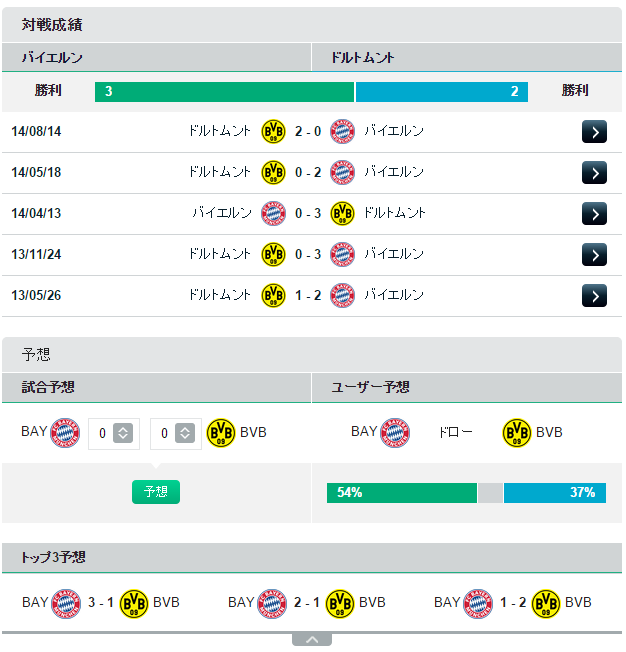Click Bayern crest in user prediction section
This screenshot has height=652, width=626.
396,434
